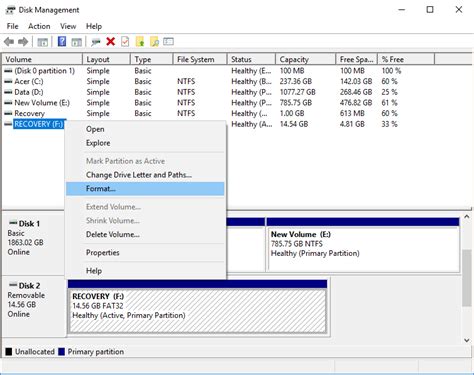Click the yellow folder icon with green arrow
The image size is (474, 375).
[140, 42]
